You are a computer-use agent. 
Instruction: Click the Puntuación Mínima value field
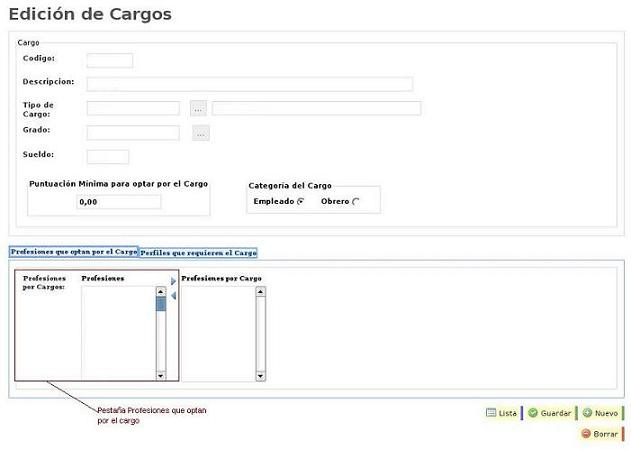pyautogui.click(x=118, y=202)
